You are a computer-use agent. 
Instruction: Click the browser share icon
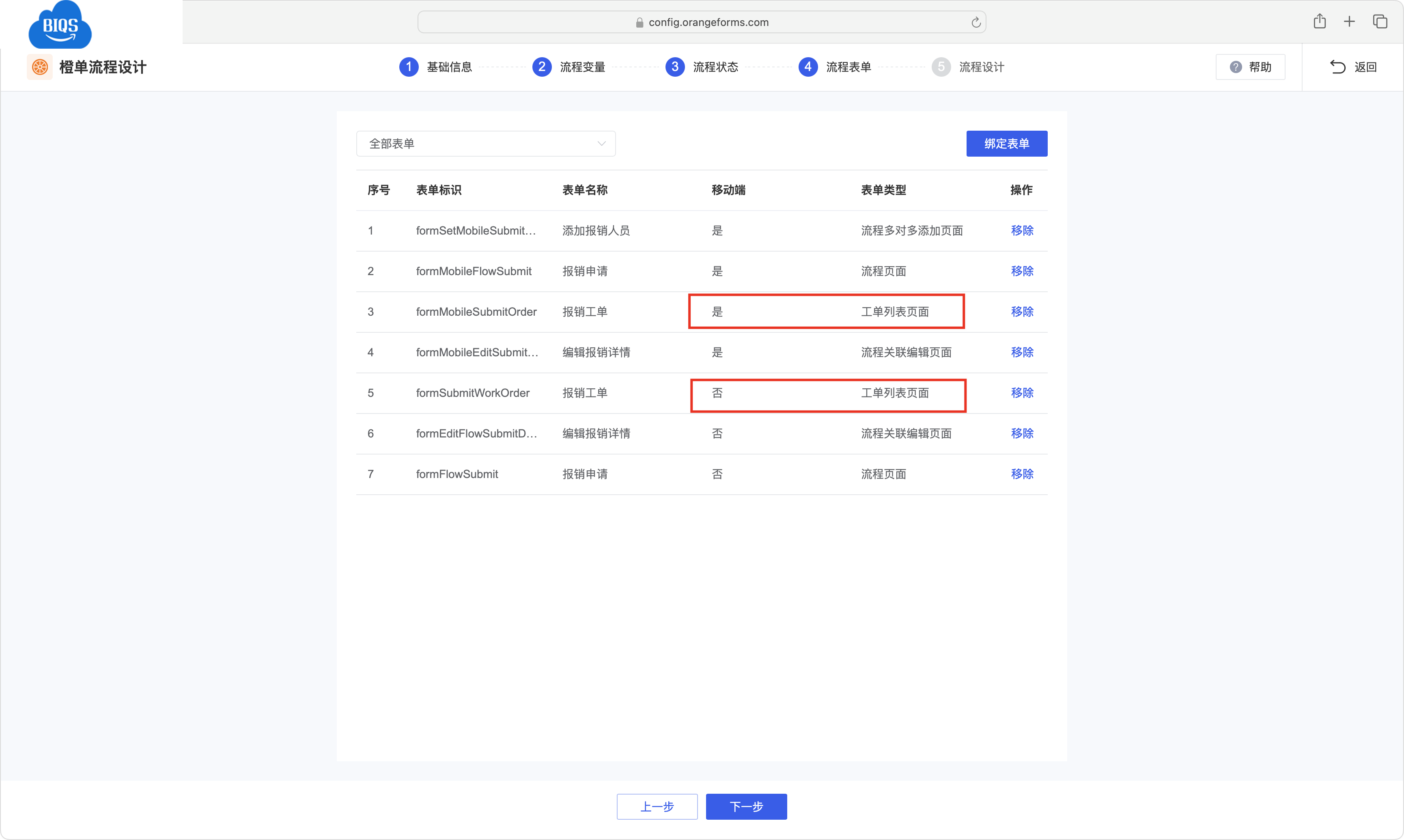(1319, 22)
